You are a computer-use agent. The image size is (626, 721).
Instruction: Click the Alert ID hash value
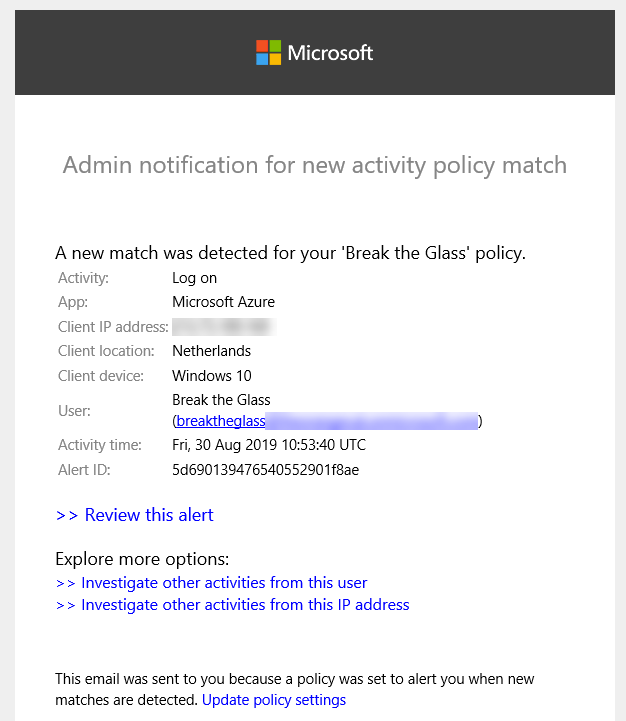pos(265,469)
